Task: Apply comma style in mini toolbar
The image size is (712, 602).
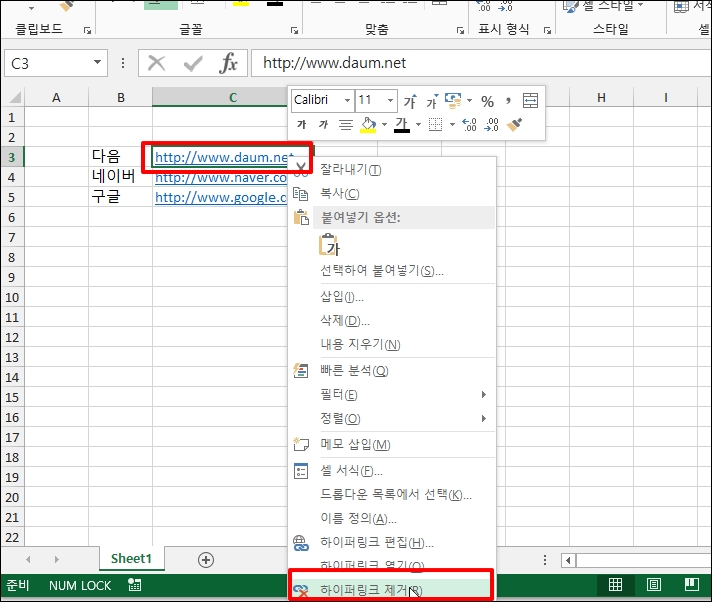Action: pos(508,101)
